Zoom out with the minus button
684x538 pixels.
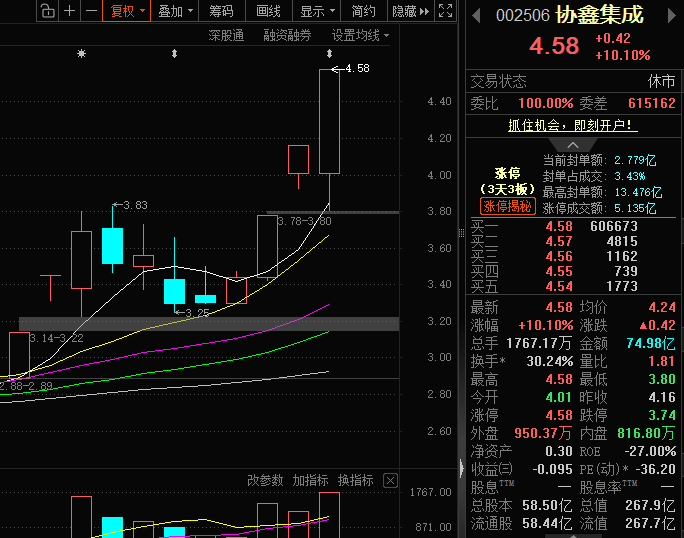click(91, 11)
